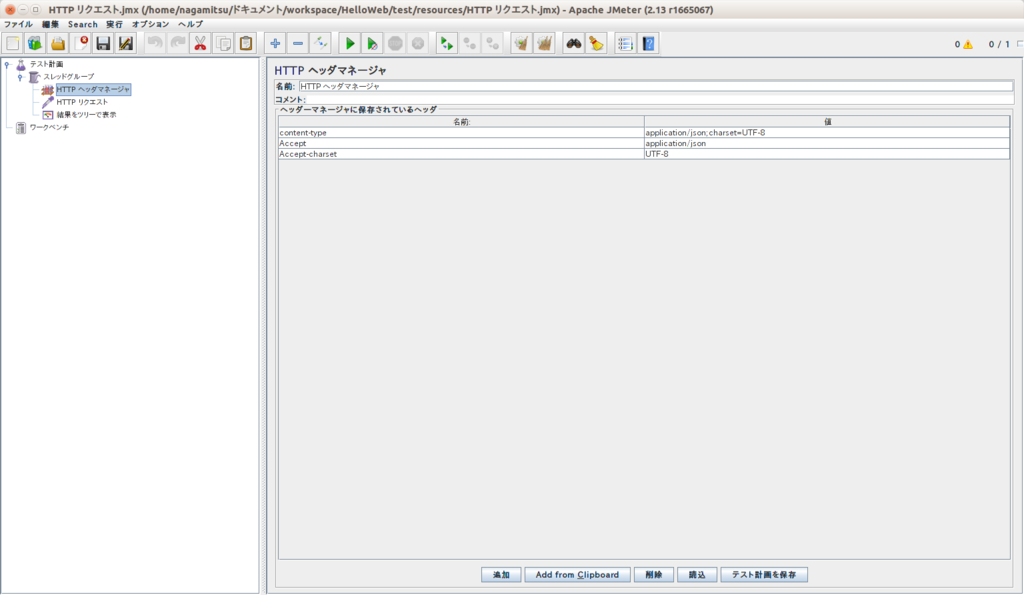Select HTTP リクエスト tree node
This screenshot has height=595, width=1024.
click(82, 102)
